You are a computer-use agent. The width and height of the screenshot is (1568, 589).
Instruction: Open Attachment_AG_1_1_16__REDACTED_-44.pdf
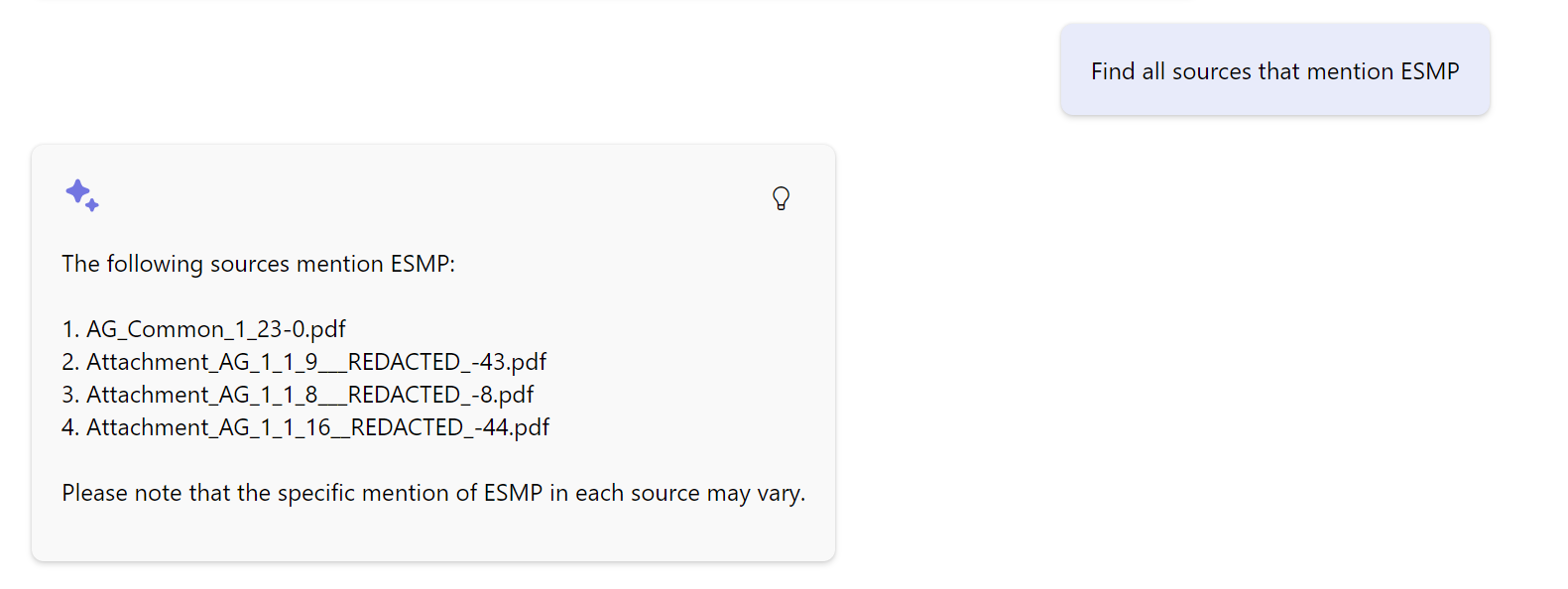(318, 426)
